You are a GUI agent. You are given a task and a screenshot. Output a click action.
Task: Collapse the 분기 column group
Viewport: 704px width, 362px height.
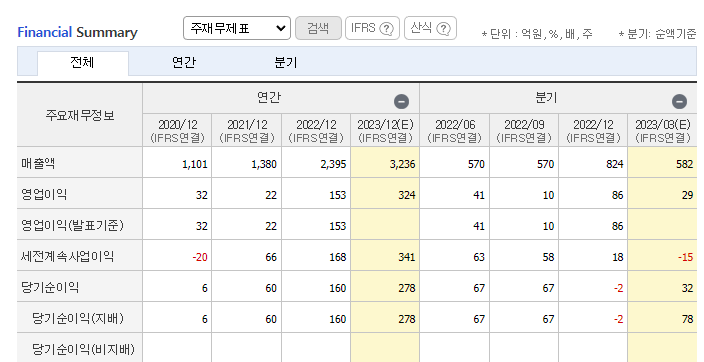[679, 102]
